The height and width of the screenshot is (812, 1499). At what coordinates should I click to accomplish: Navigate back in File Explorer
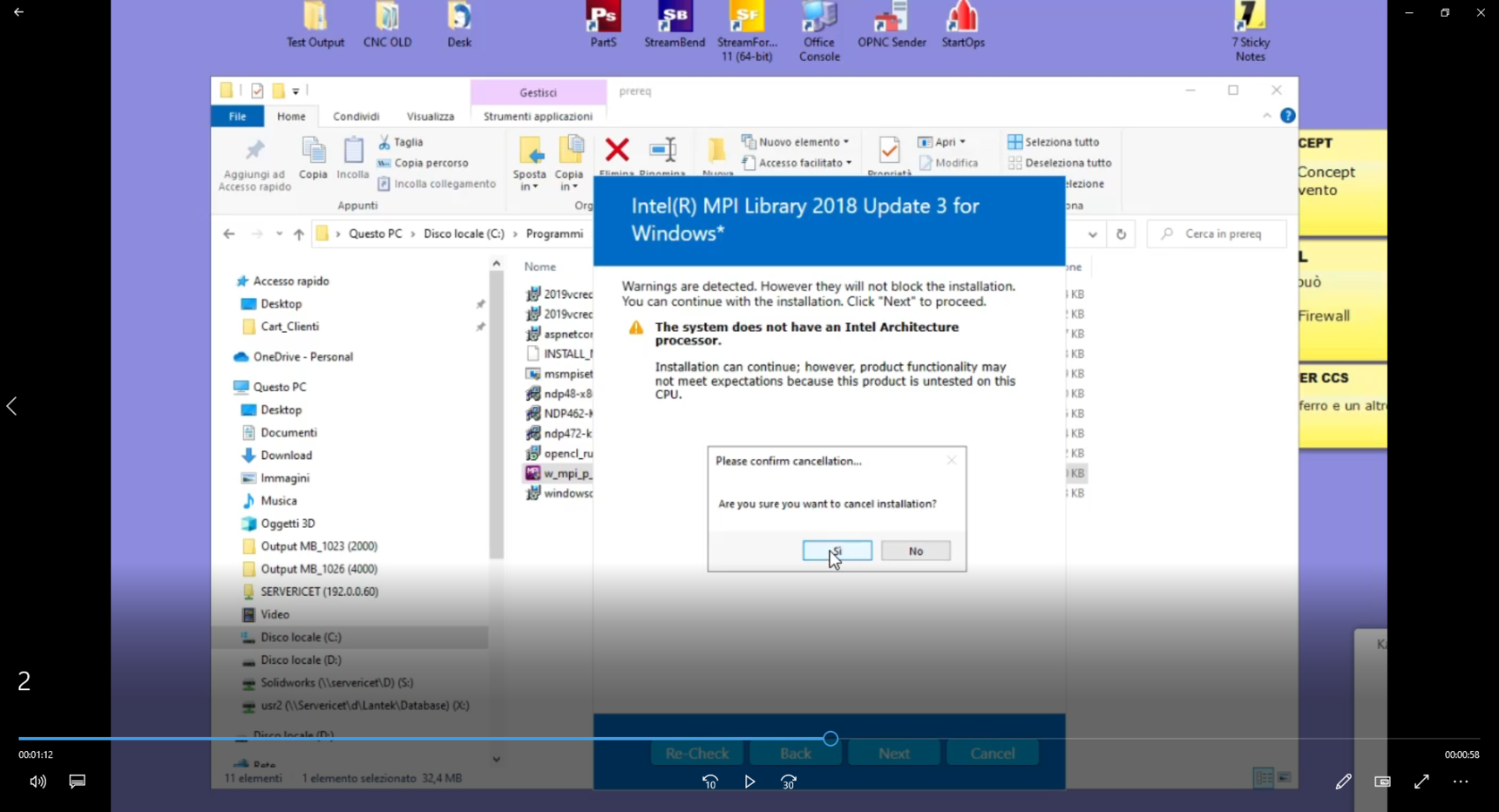[x=228, y=234]
